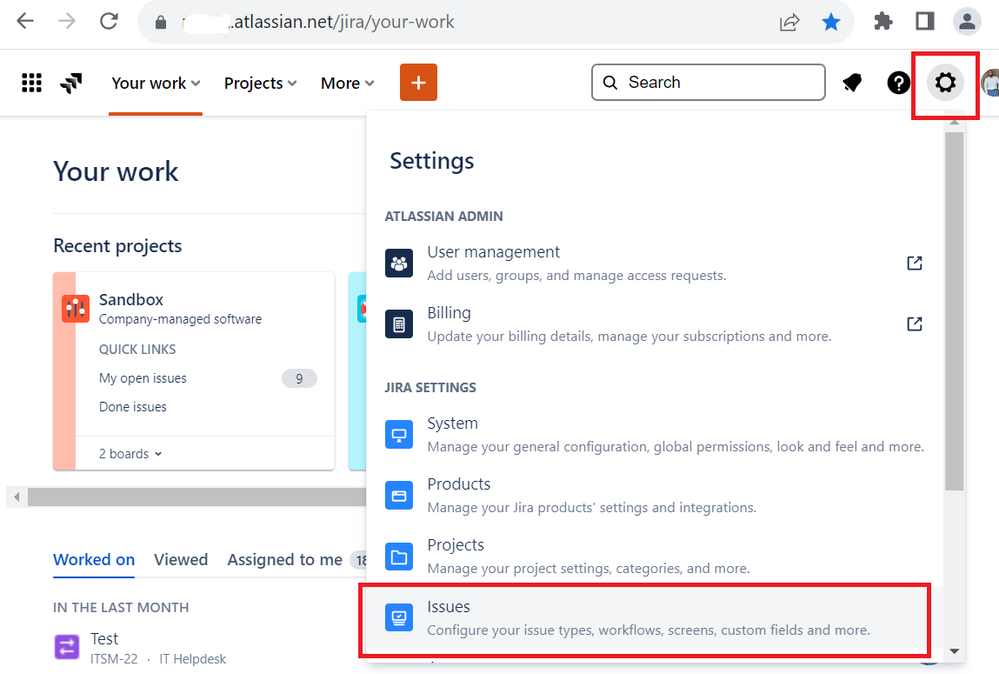The image size is (999, 674).
Task: Toggle the browser side panel icon
Action: click(924, 22)
